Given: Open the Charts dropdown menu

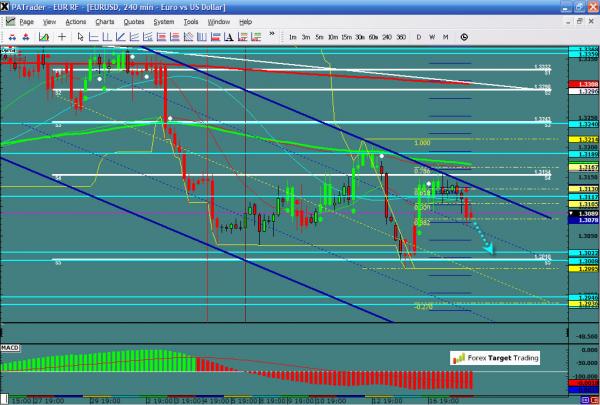Looking at the screenshot, I should [104, 21].
